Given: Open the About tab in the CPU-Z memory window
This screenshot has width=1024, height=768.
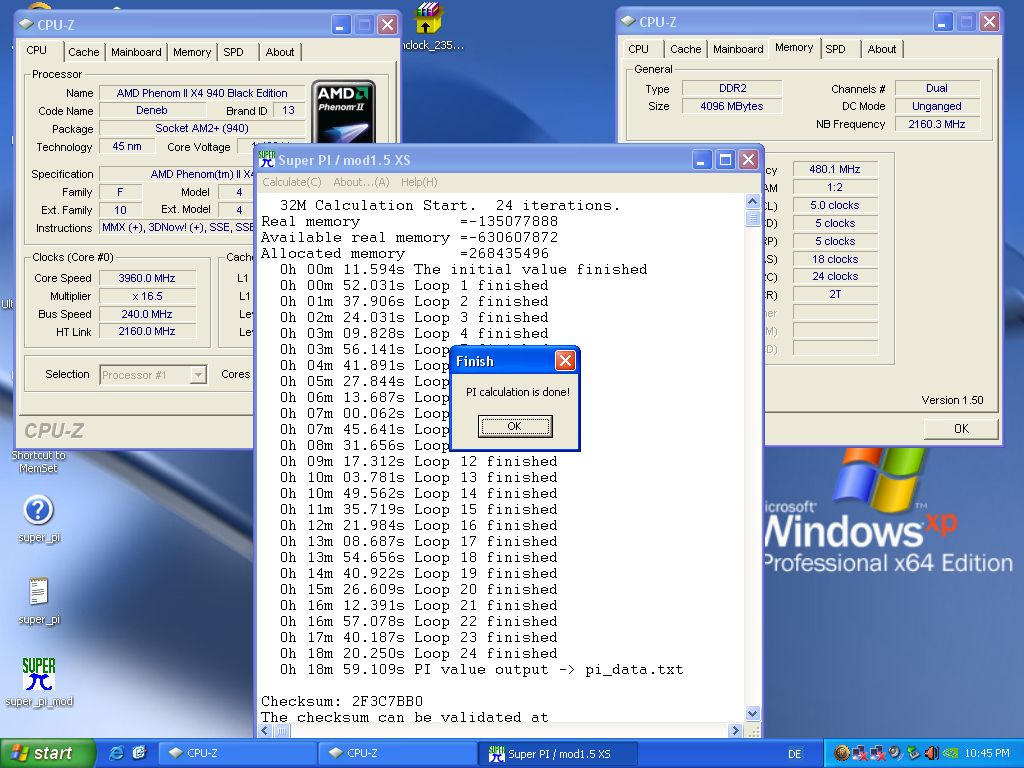Looking at the screenshot, I should point(882,49).
